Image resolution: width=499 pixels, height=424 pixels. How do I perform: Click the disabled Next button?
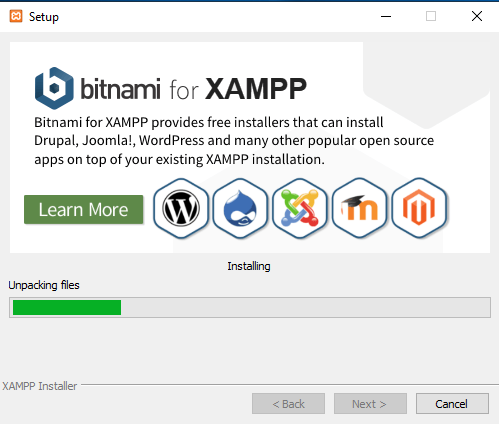pos(370,404)
